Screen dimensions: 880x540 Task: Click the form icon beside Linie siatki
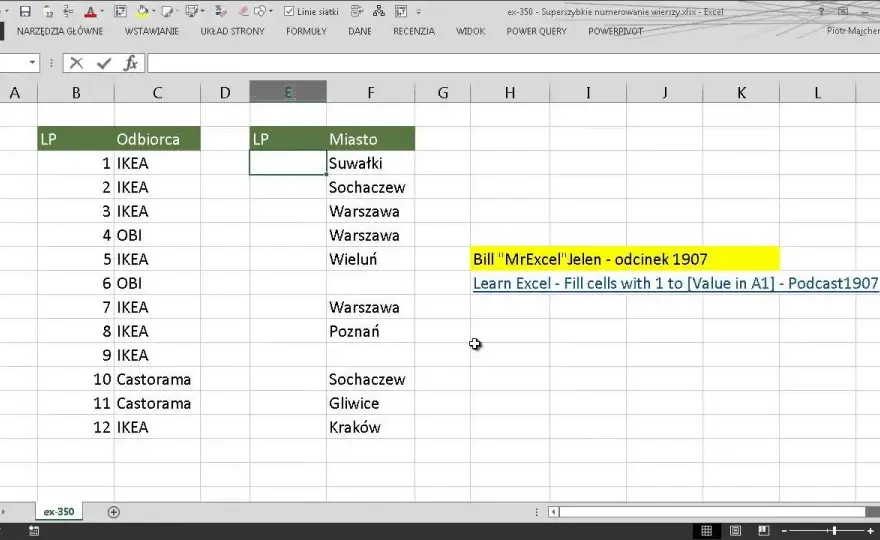[356, 11]
